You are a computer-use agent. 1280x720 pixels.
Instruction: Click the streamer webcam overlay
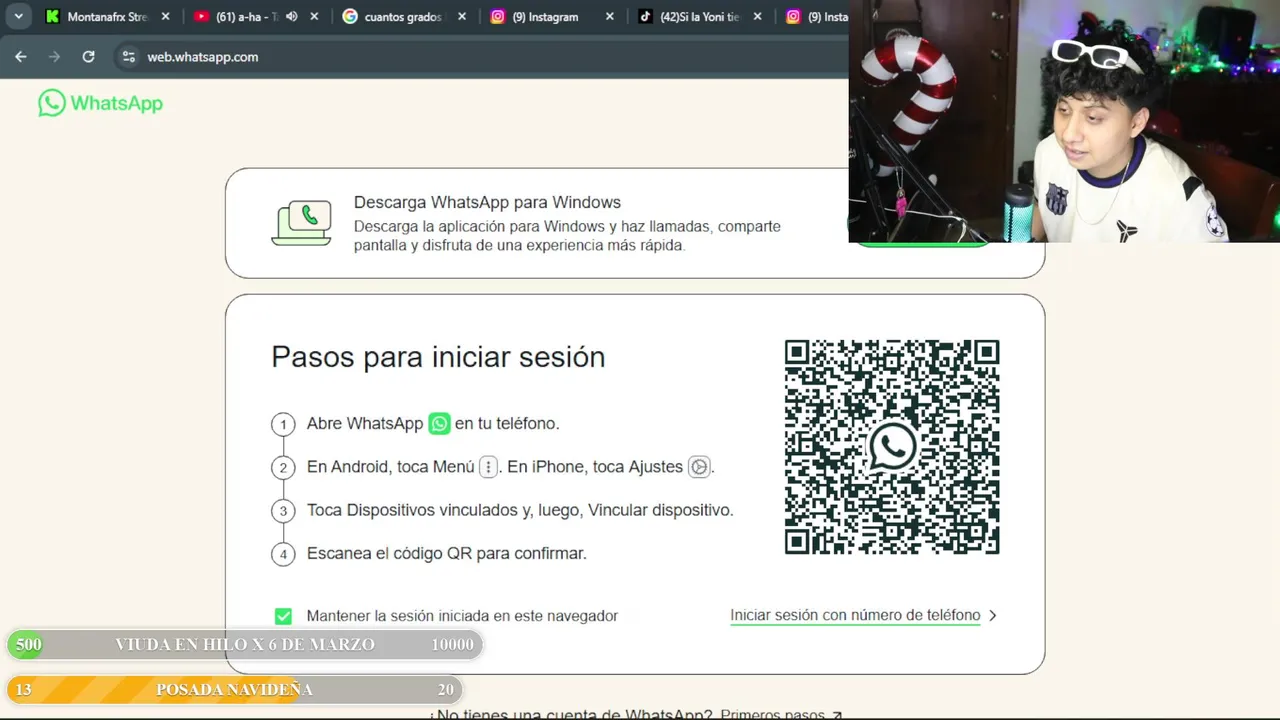pos(1064,121)
